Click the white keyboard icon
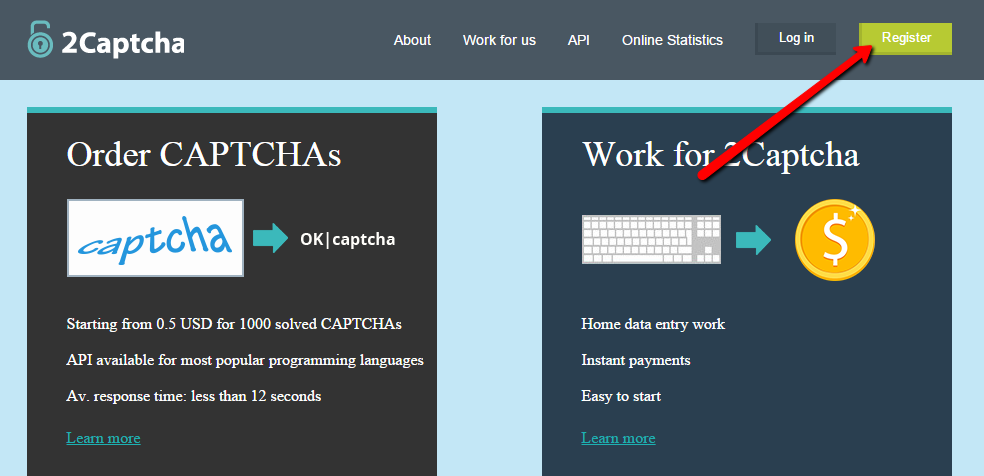 click(x=651, y=239)
